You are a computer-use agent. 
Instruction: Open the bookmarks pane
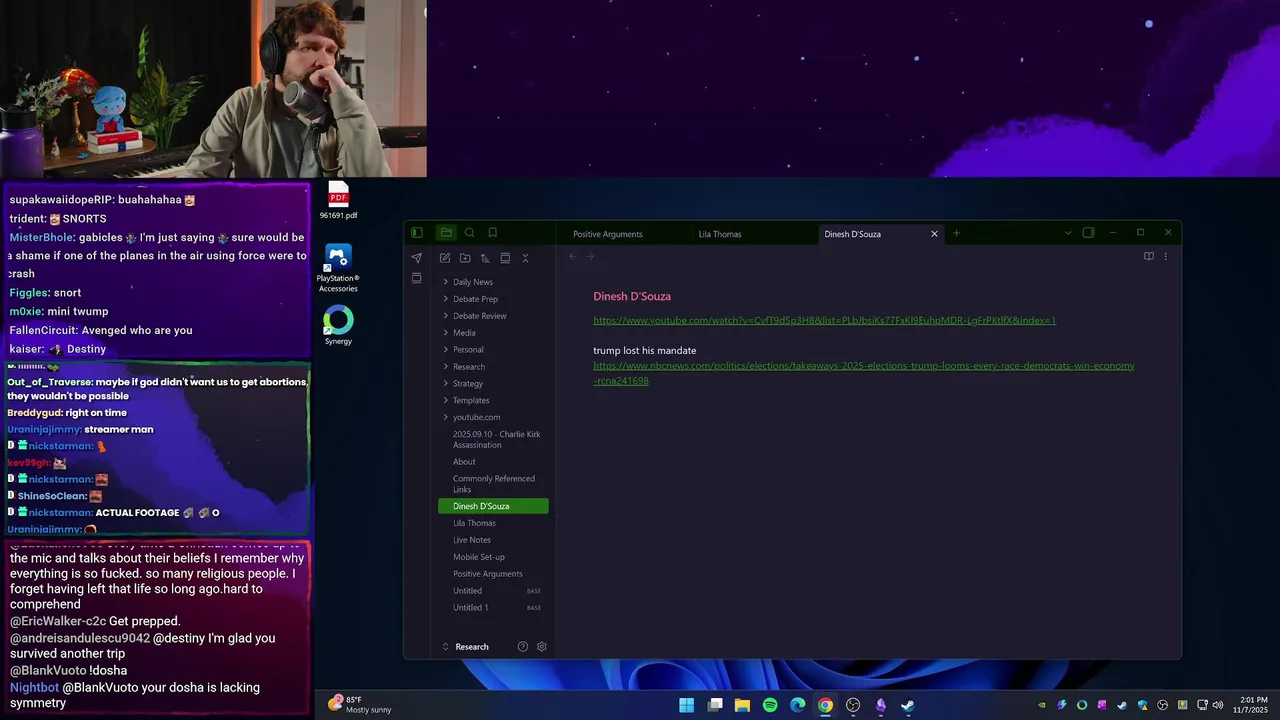point(493,233)
